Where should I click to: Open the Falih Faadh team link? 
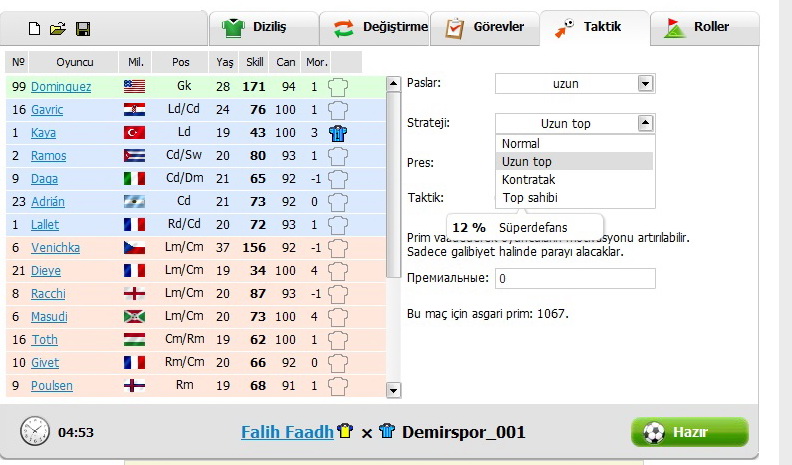(288, 432)
